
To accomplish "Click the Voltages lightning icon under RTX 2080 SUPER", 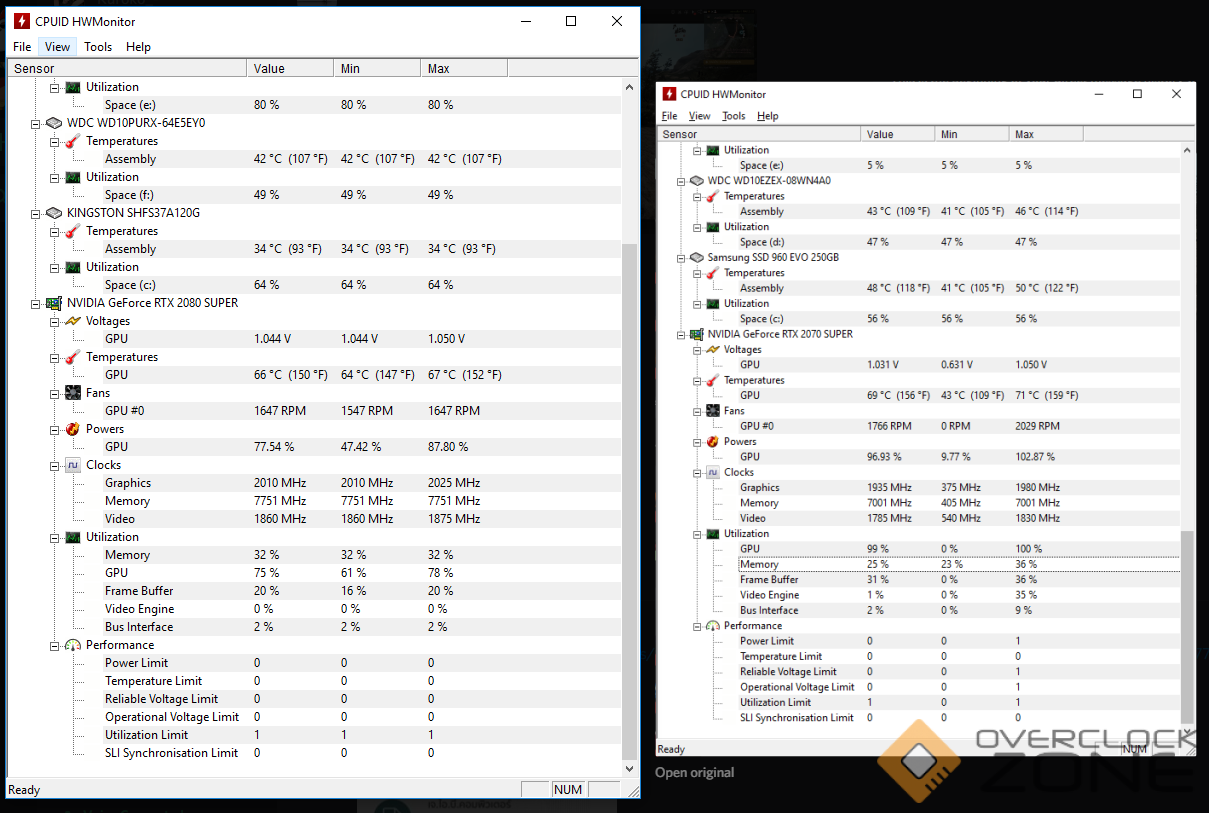I will click(x=73, y=321).
